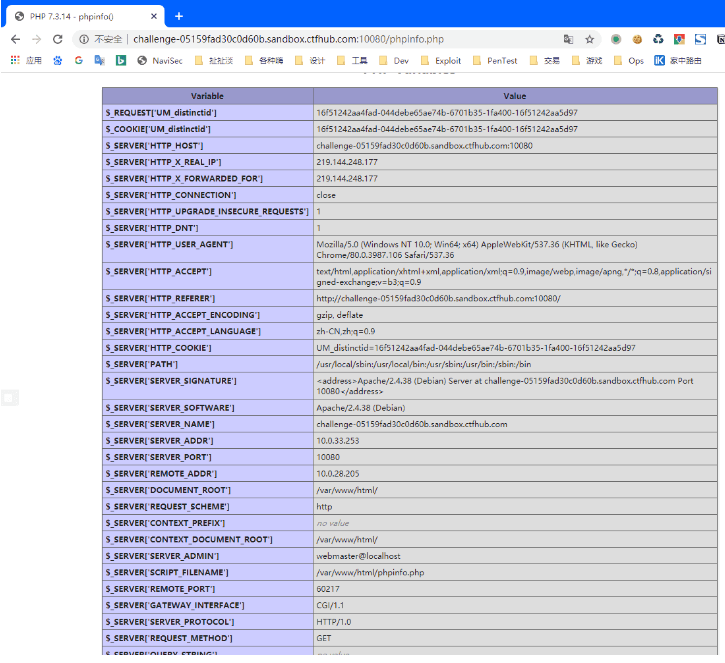This screenshot has width=725, height=663.
Task: Click the SERVER_ADDR value 10.0.33.253
Action: 338,441
